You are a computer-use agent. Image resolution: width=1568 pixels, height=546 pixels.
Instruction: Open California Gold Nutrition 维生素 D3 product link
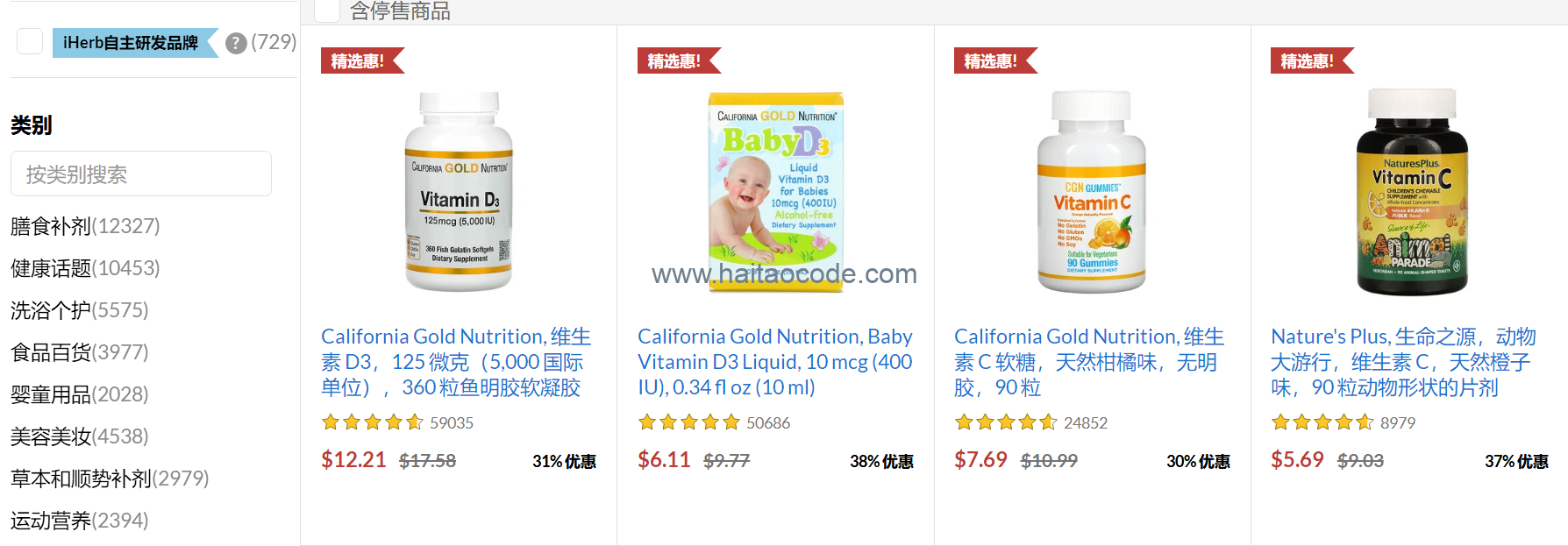pyautogui.click(x=457, y=362)
